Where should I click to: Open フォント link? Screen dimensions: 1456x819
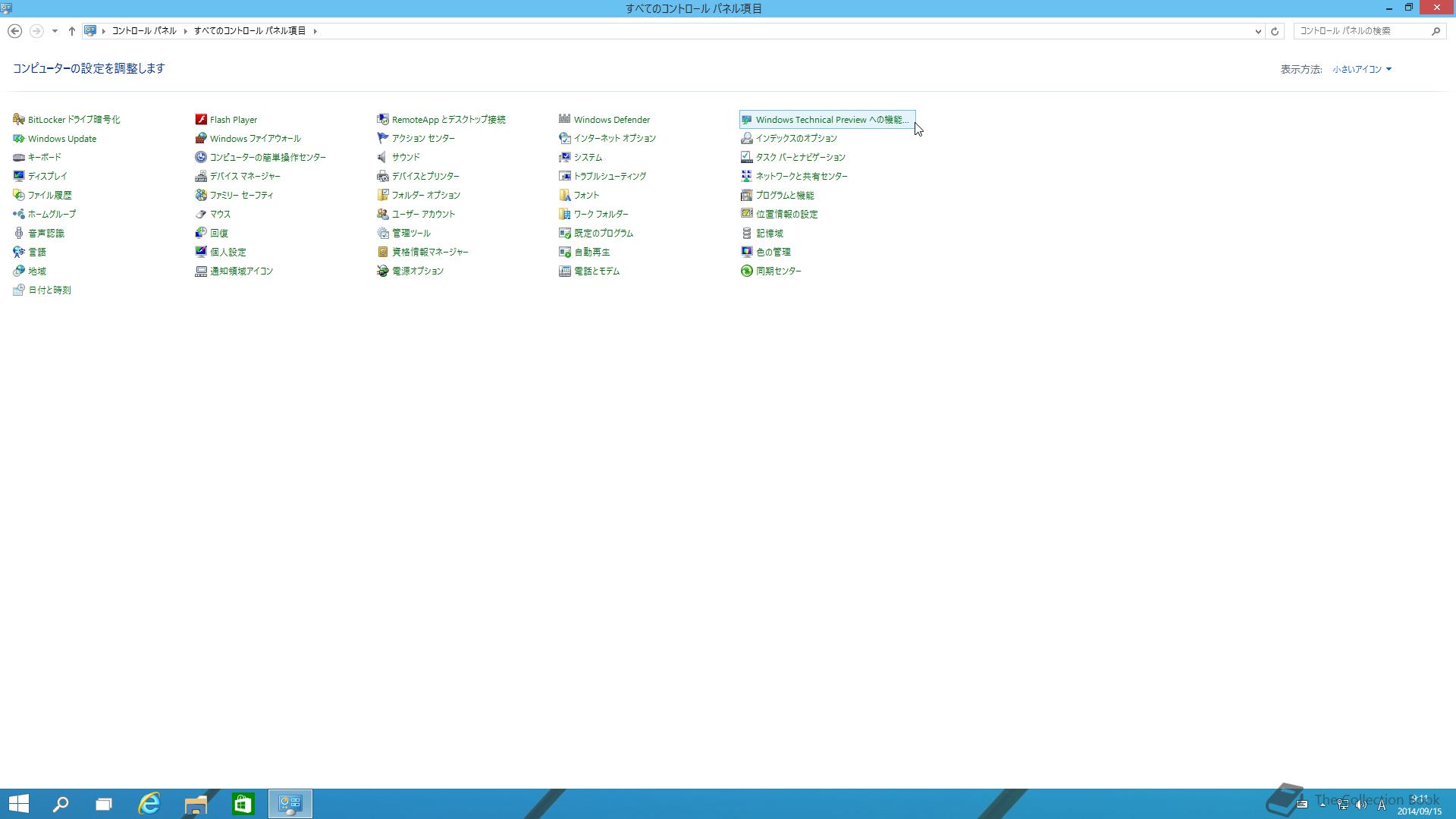(x=586, y=195)
